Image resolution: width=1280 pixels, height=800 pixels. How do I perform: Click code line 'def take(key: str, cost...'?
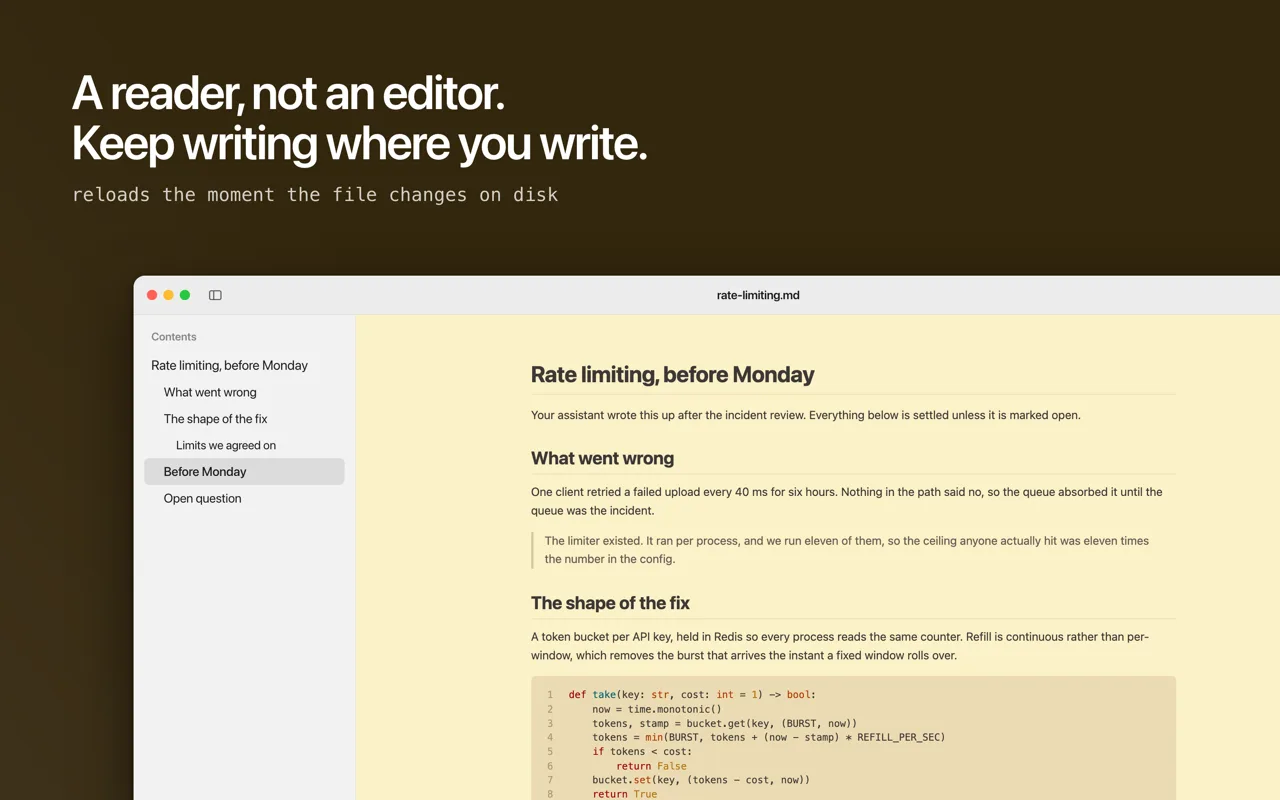[x=692, y=694]
